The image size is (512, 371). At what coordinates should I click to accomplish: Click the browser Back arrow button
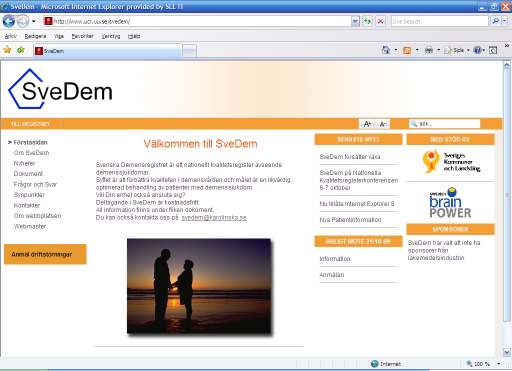coord(9,21)
